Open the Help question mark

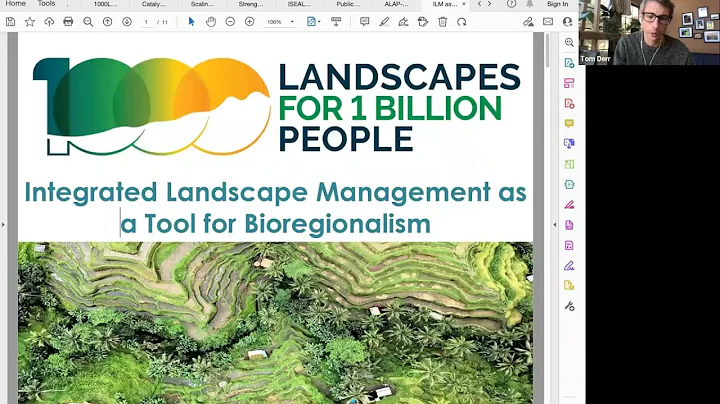tap(511, 4)
